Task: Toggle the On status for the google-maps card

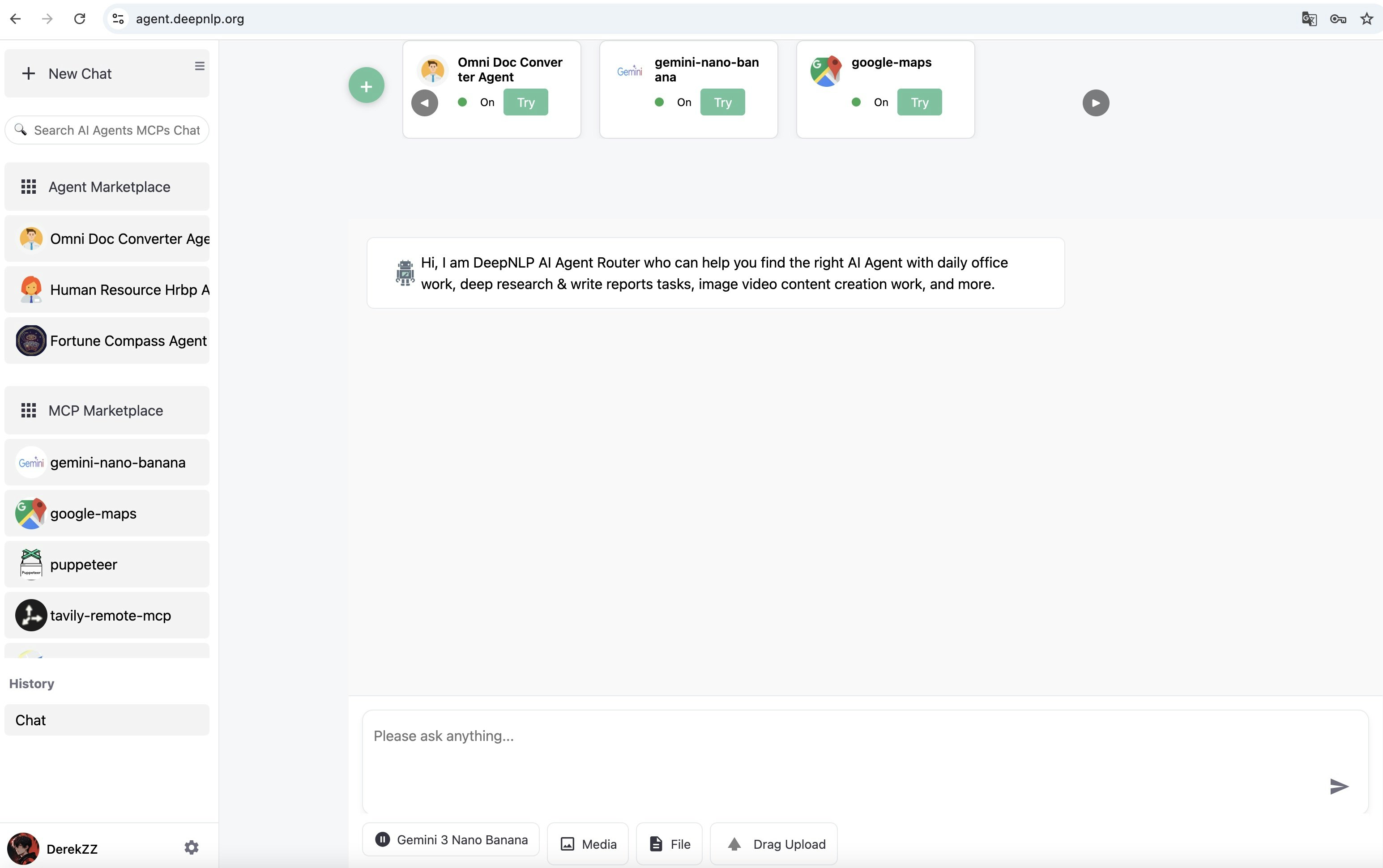Action: (x=857, y=102)
